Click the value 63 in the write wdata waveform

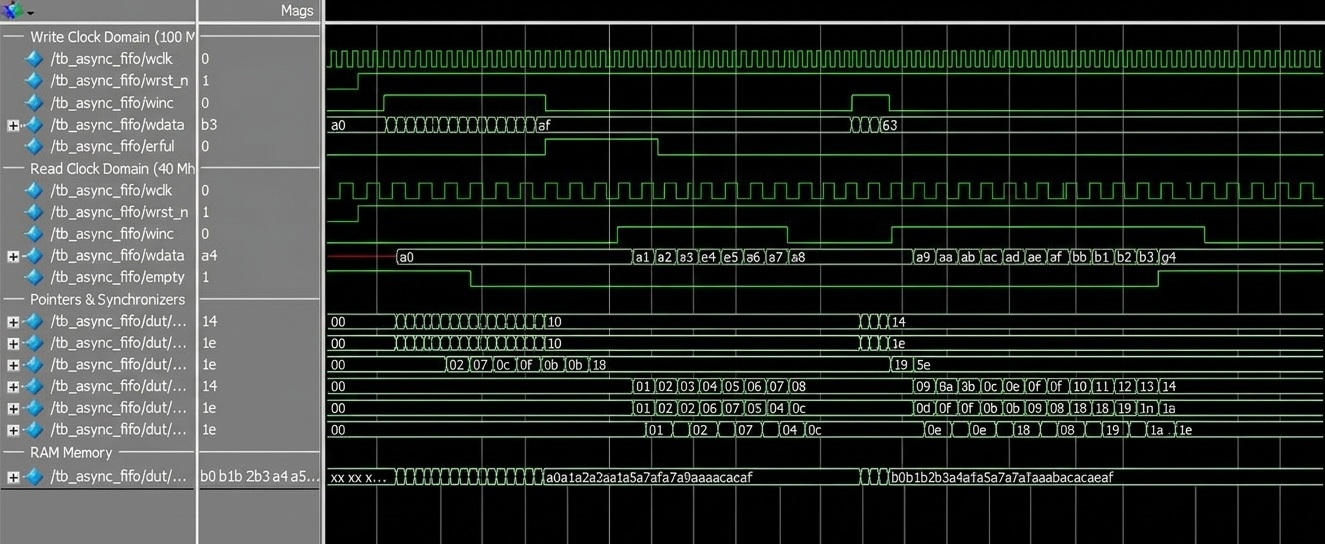click(889, 125)
